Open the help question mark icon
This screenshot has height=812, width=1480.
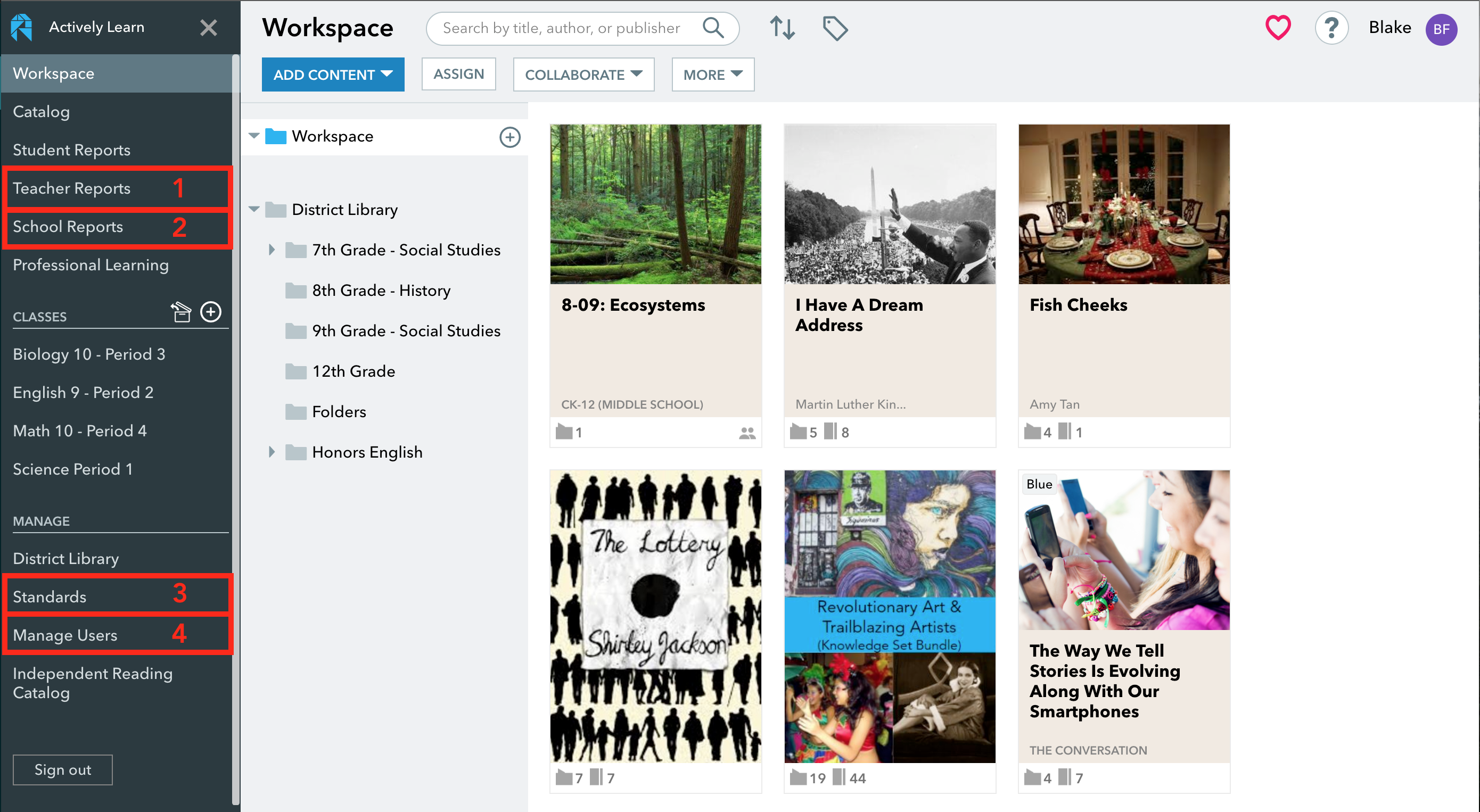(x=1332, y=27)
